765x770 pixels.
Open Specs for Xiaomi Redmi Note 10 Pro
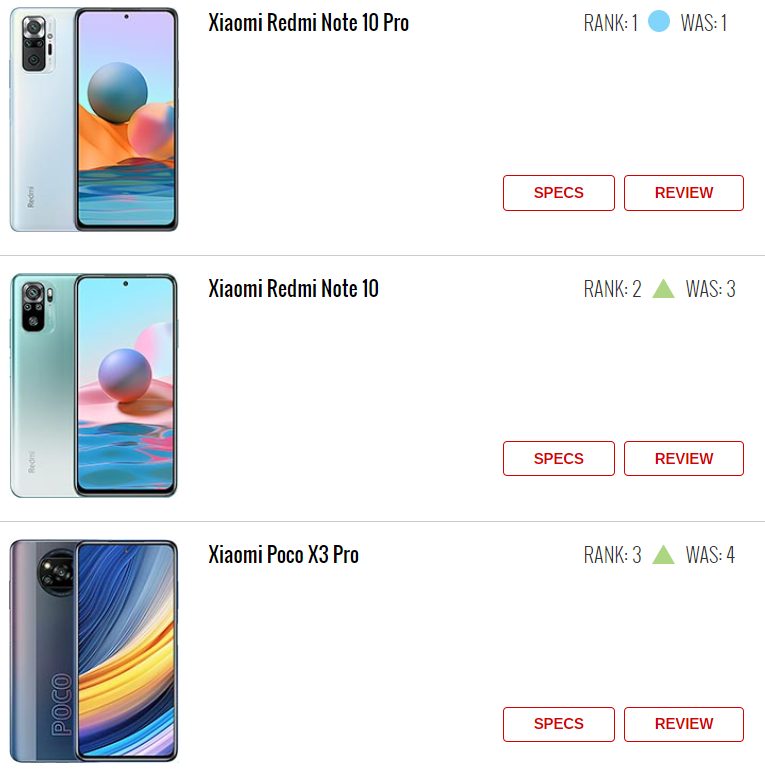[559, 192]
